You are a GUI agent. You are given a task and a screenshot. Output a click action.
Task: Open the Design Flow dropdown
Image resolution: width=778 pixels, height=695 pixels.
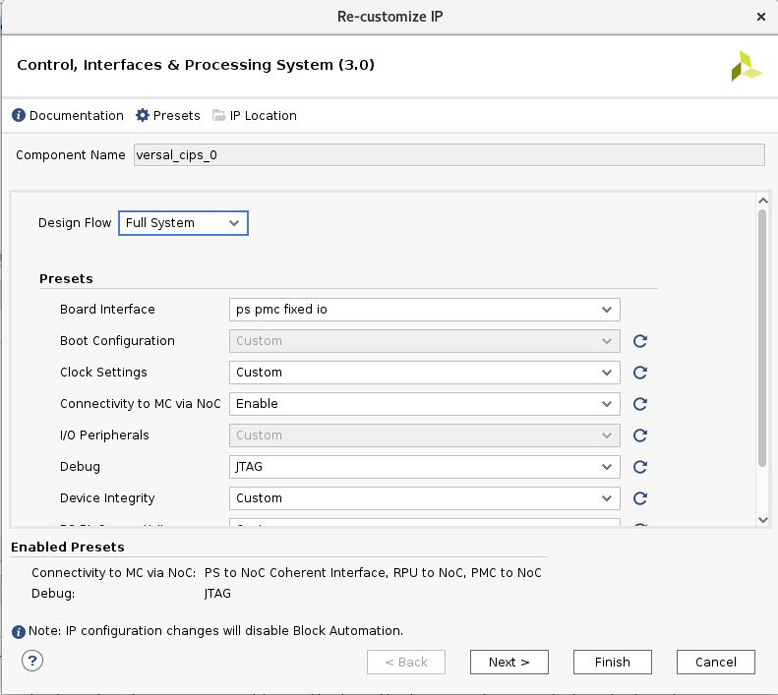click(183, 223)
